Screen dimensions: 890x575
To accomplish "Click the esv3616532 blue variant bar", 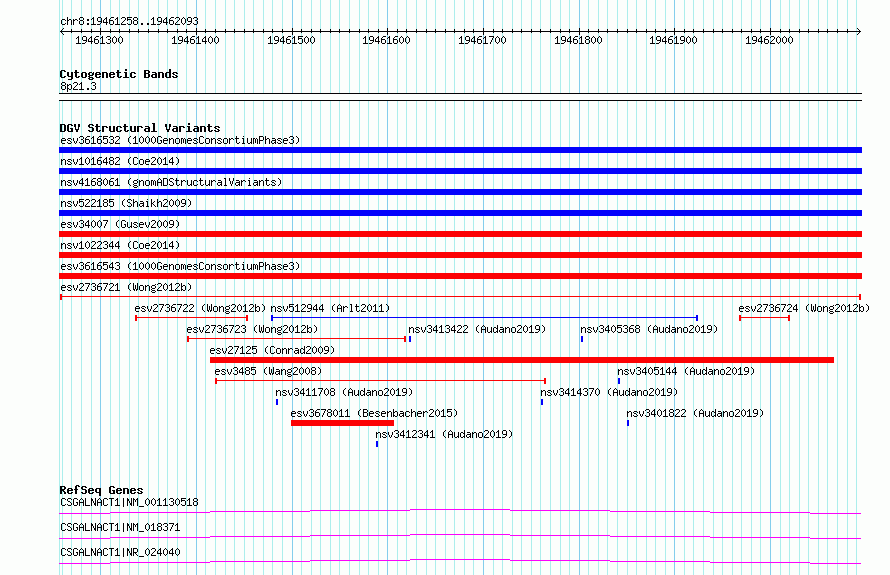I will (x=460, y=150).
